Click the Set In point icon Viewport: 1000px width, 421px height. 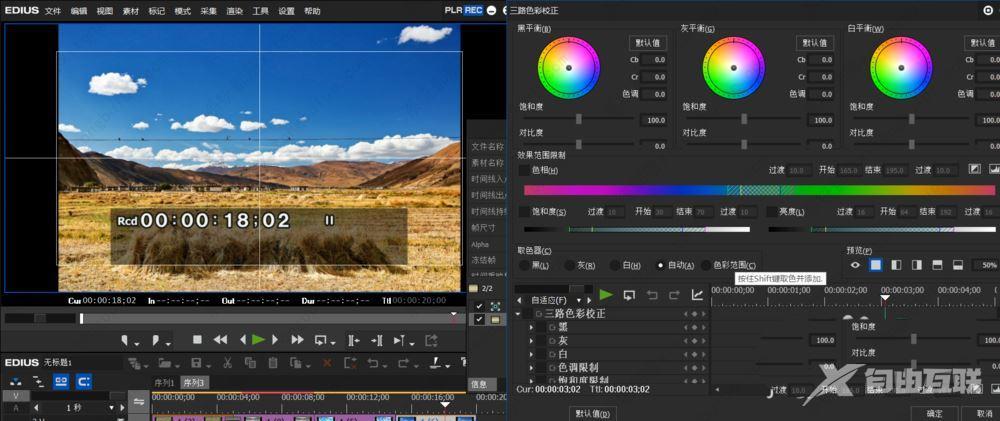tap(126, 341)
